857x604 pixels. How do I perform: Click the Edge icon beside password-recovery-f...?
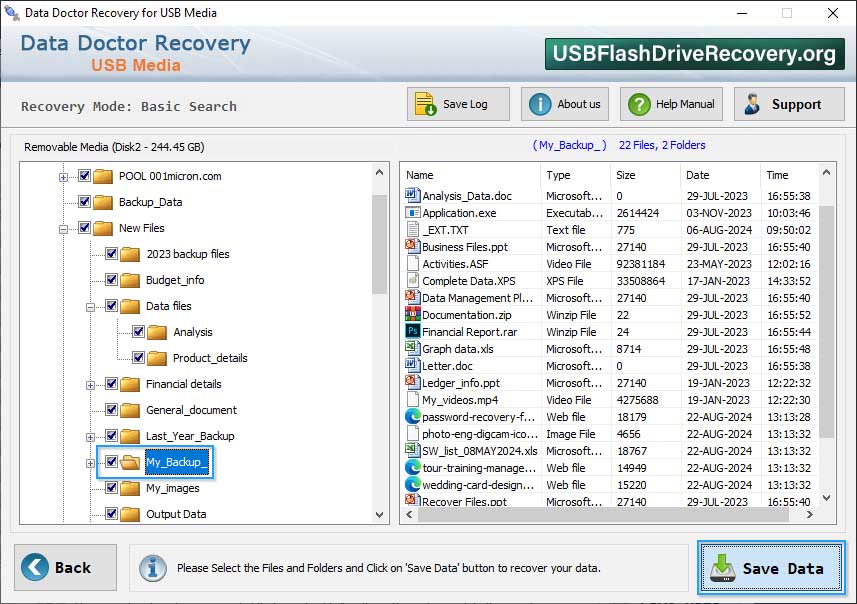pos(412,416)
